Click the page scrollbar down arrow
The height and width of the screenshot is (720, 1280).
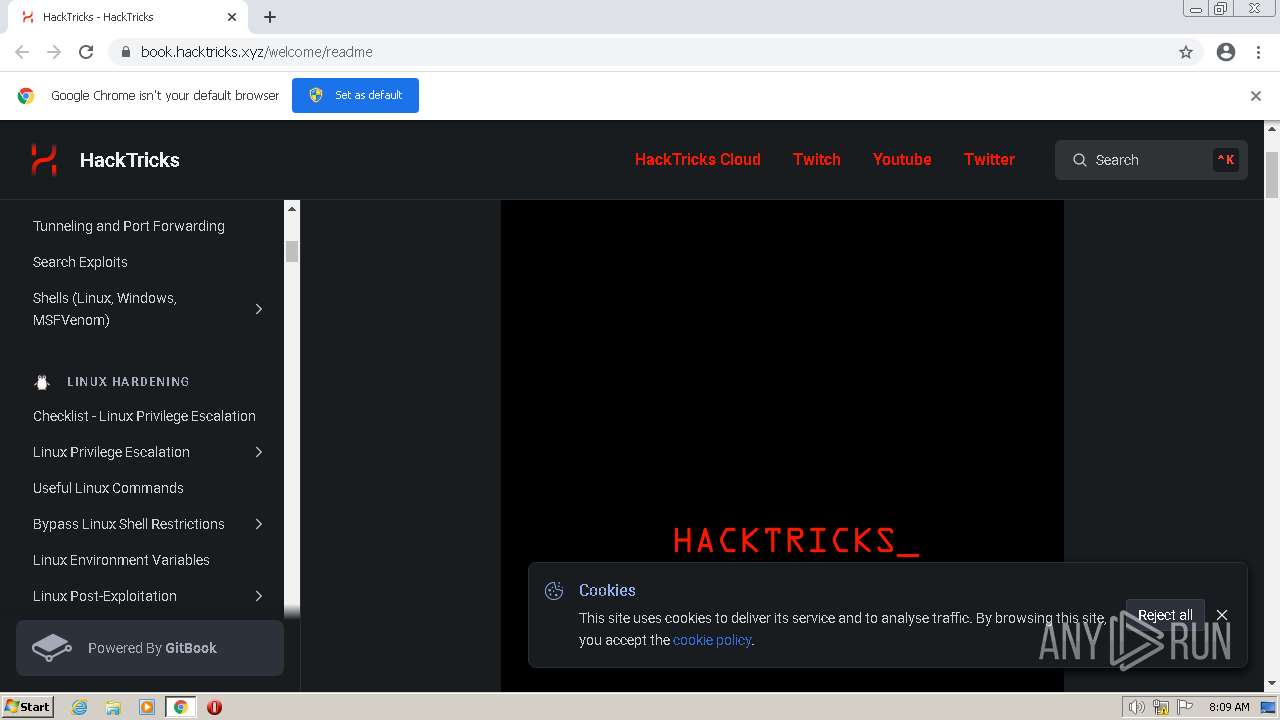[x=1272, y=684]
